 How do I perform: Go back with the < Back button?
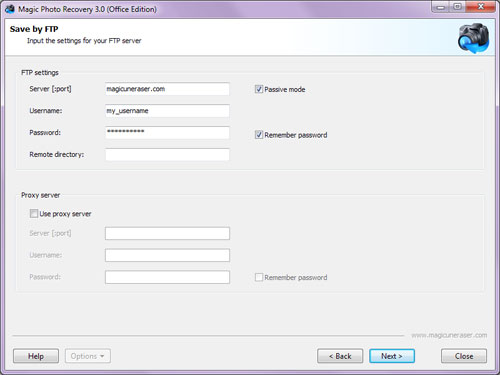coord(340,356)
